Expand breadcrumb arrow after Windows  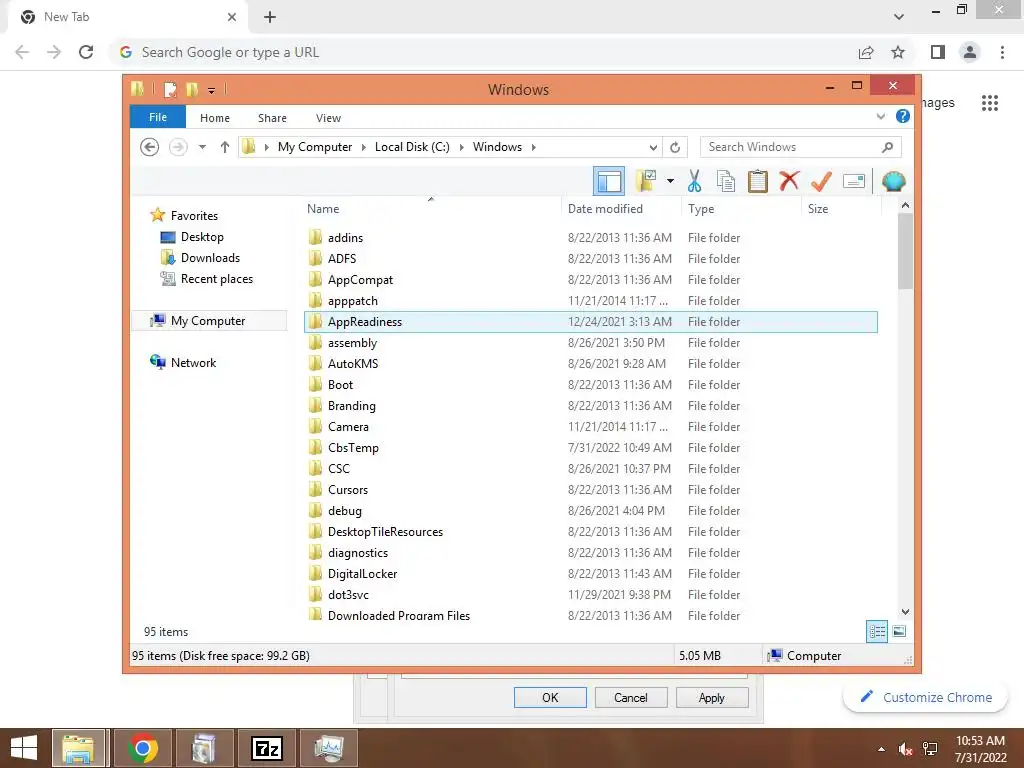tap(534, 147)
